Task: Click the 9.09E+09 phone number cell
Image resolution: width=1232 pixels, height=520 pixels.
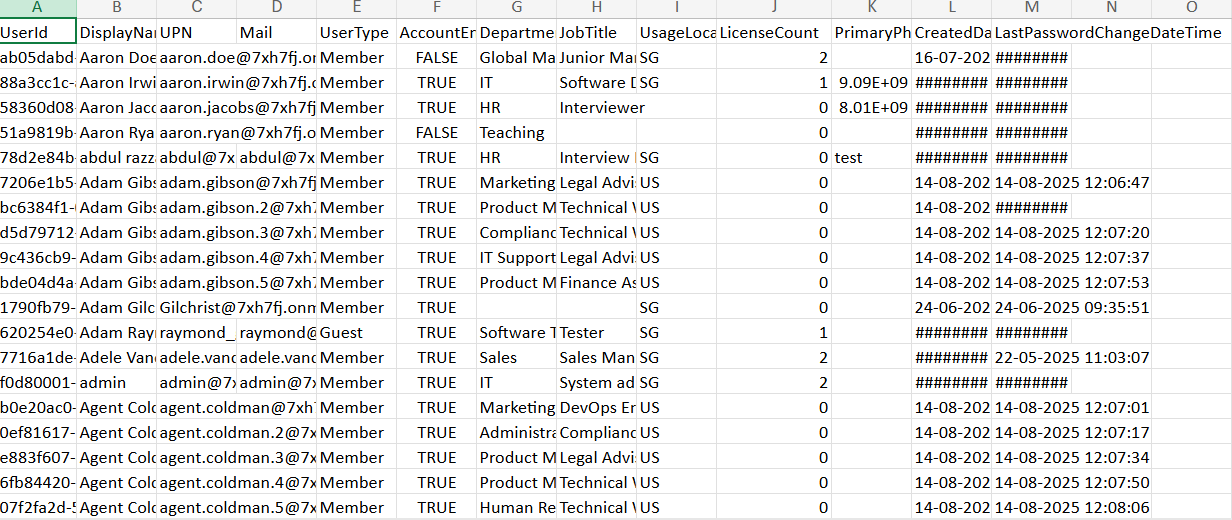Action: click(872, 83)
